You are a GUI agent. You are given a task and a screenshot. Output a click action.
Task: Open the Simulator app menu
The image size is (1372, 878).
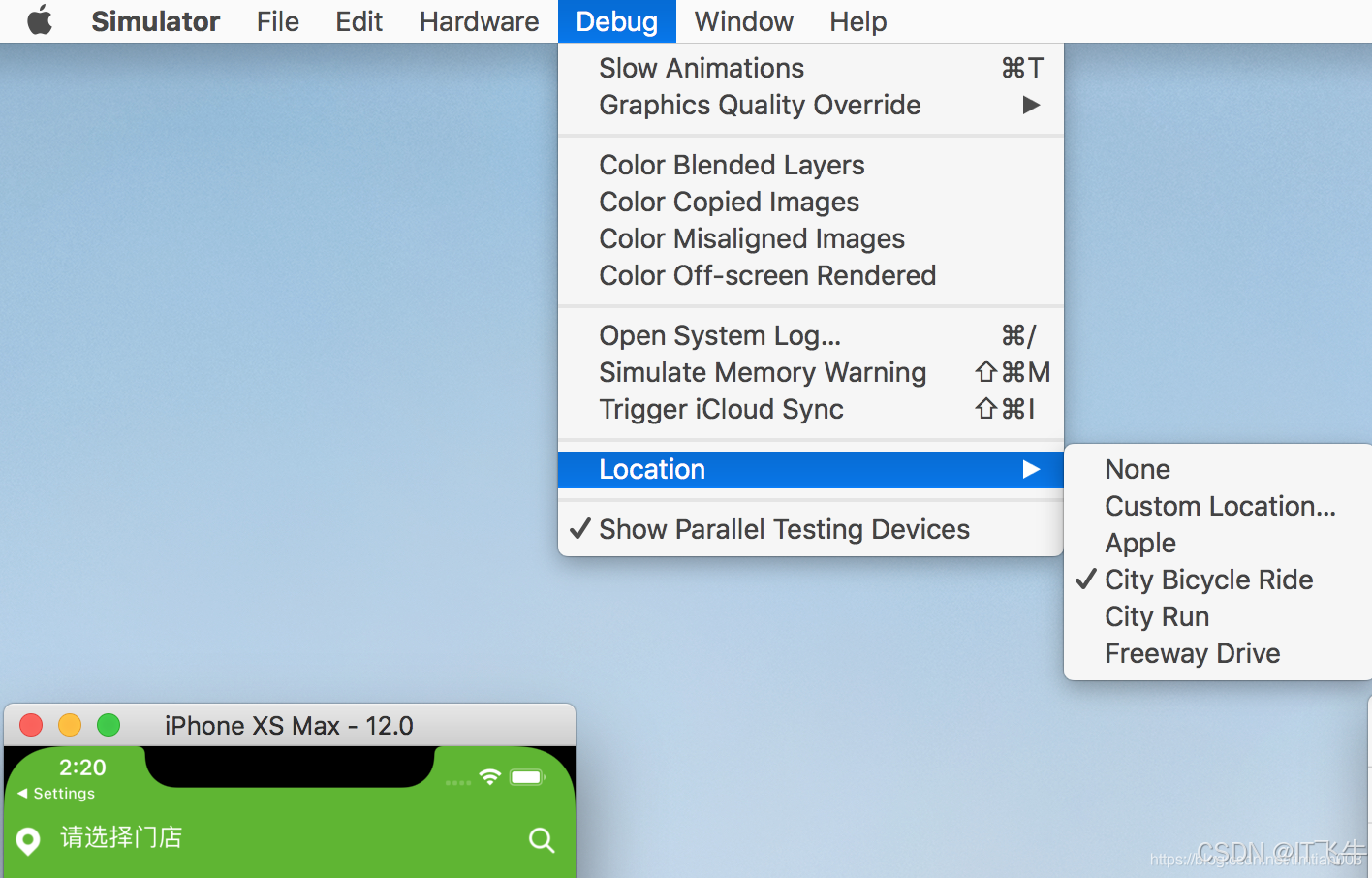tap(155, 21)
